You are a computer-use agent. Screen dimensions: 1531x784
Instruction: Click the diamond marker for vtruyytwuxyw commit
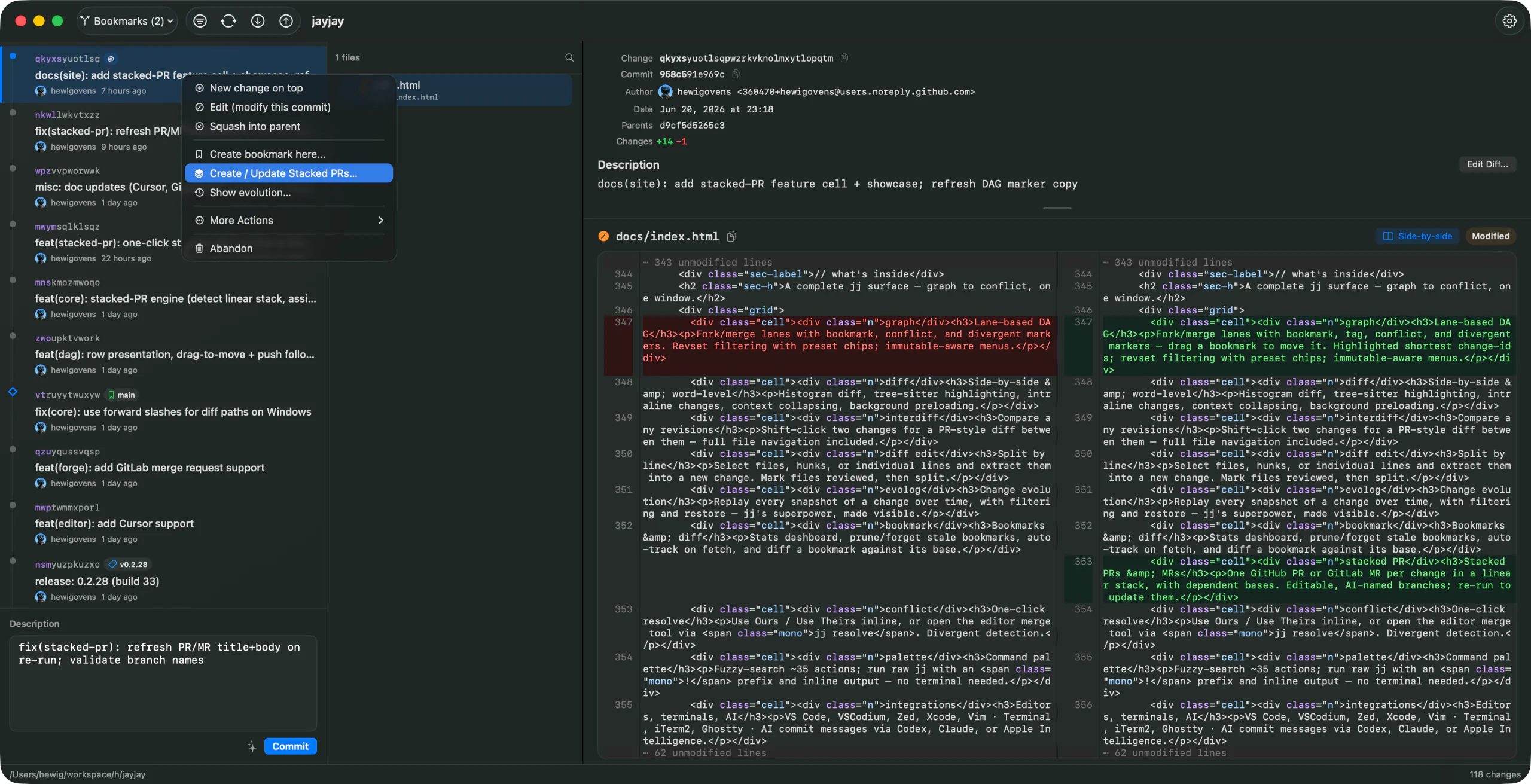tap(13, 392)
